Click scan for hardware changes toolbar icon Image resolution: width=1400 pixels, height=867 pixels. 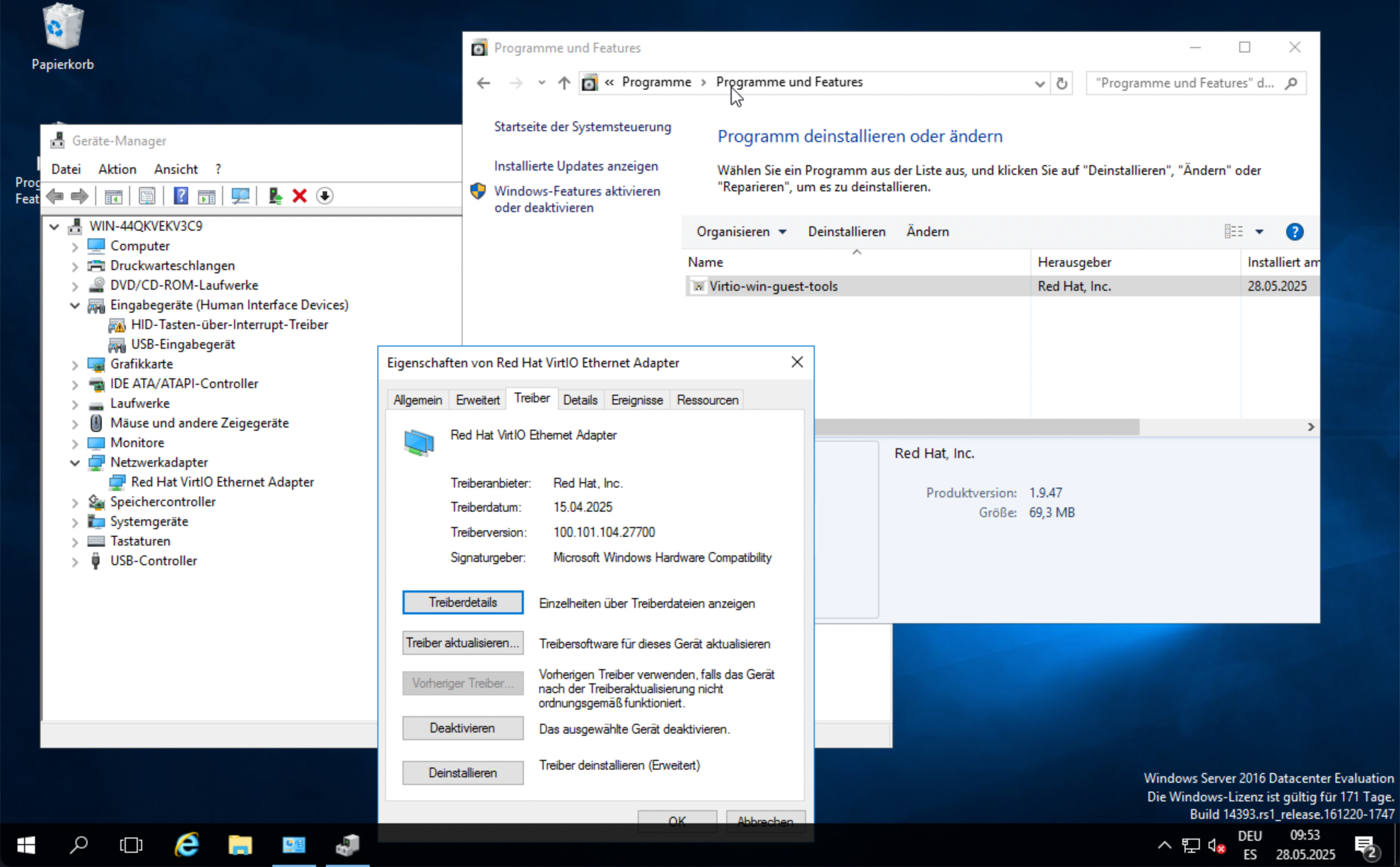[240, 196]
